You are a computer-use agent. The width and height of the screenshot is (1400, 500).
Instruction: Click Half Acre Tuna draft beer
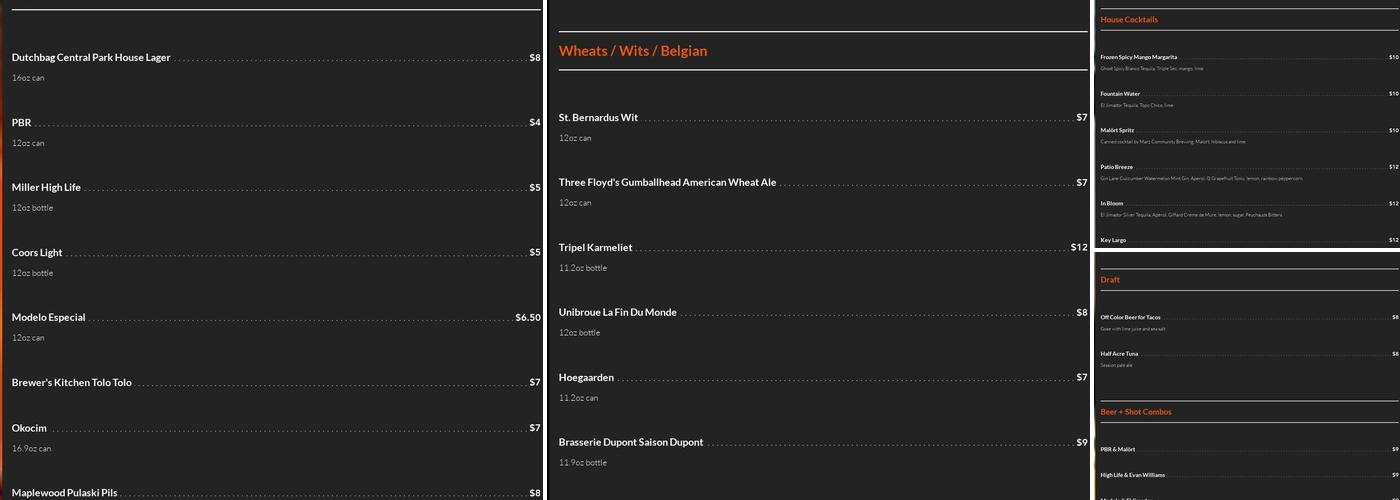[x=1119, y=354]
